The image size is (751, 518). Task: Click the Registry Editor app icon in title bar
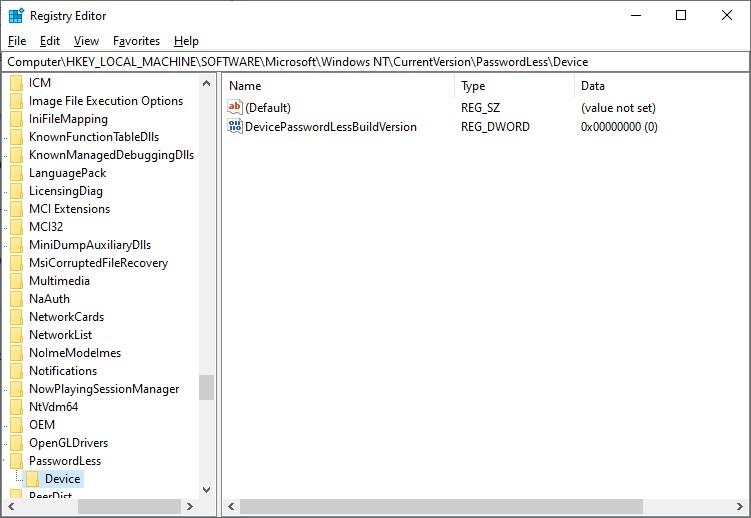pos(16,16)
